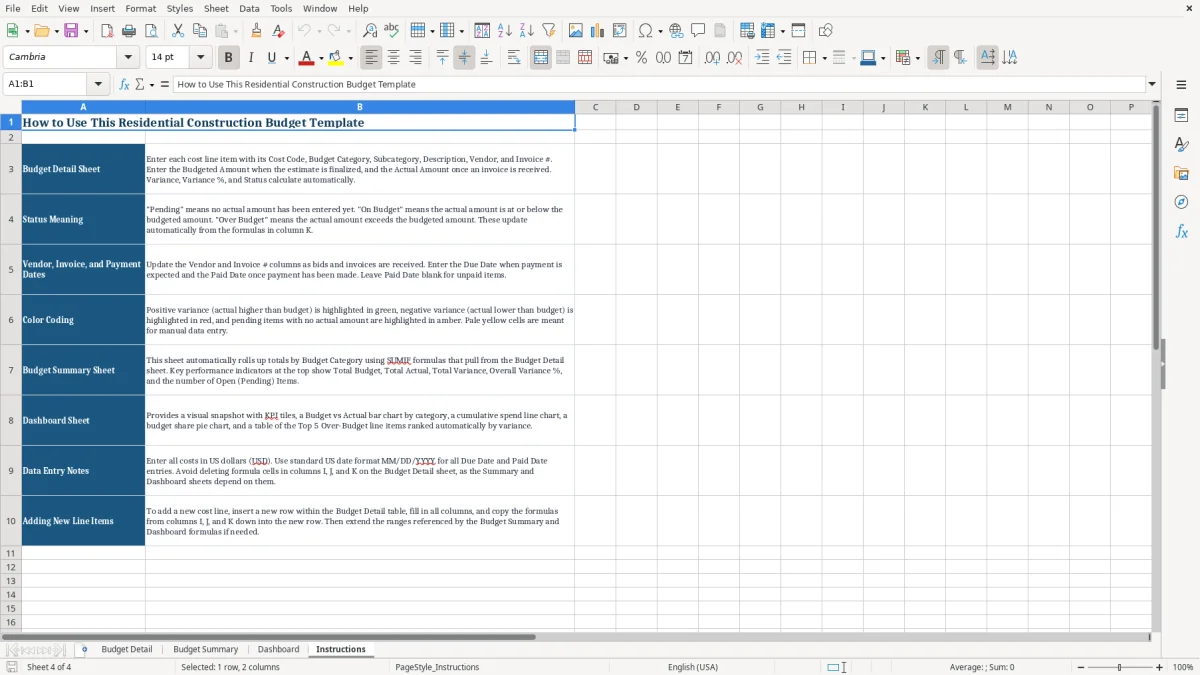Viewport: 1200px width, 675px height.
Task: Insert a chart
Action: click(598, 31)
